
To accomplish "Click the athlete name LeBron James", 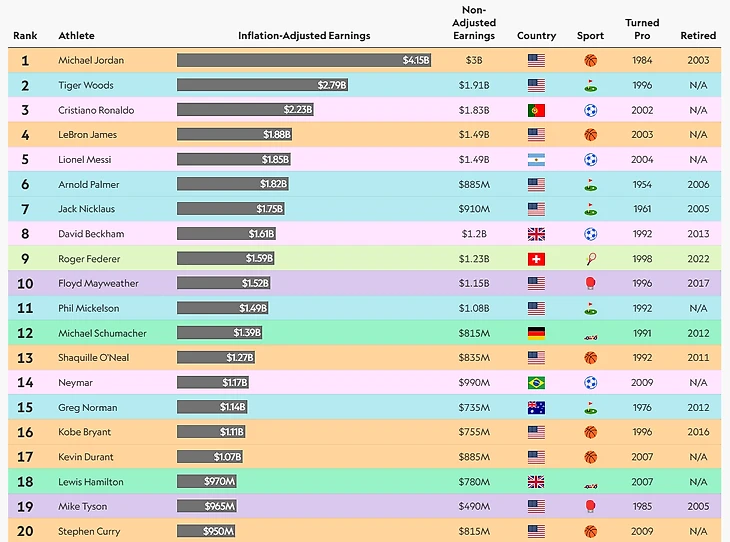I will (88, 135).
